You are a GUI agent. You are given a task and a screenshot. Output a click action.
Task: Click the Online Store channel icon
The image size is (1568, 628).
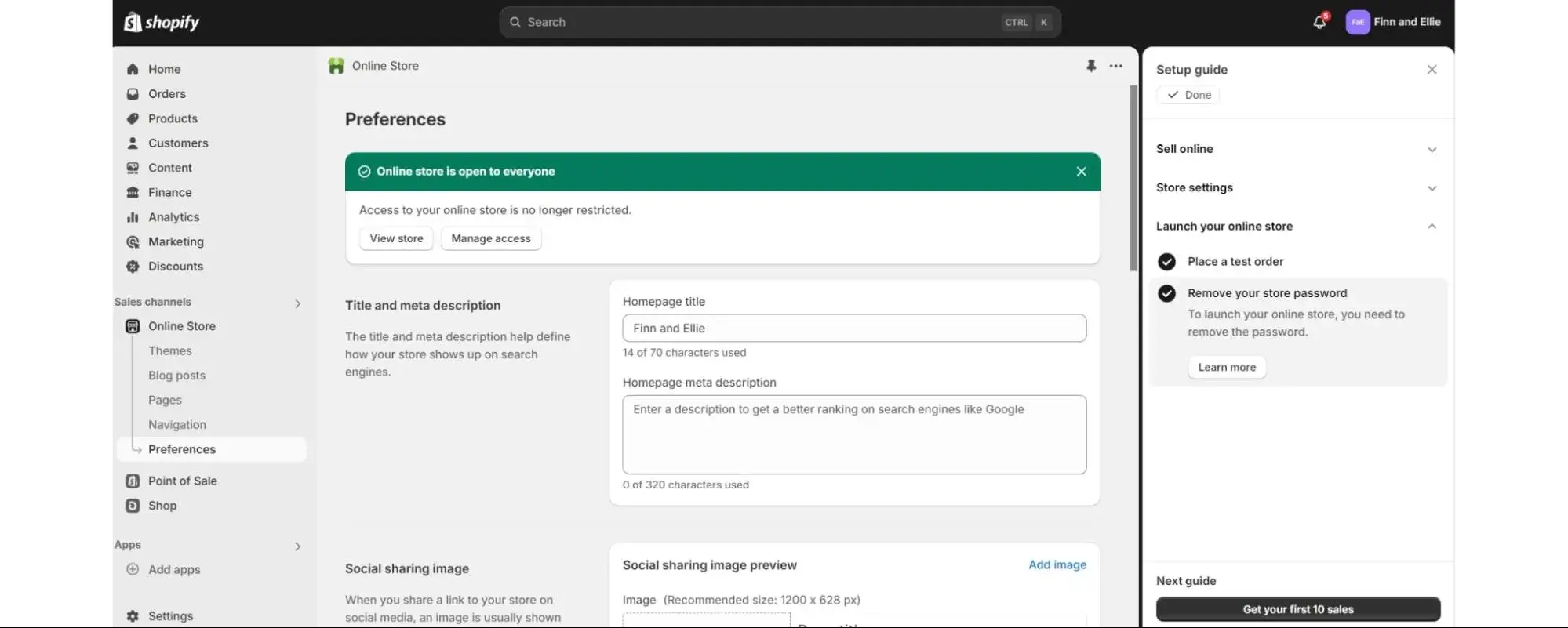133,326
